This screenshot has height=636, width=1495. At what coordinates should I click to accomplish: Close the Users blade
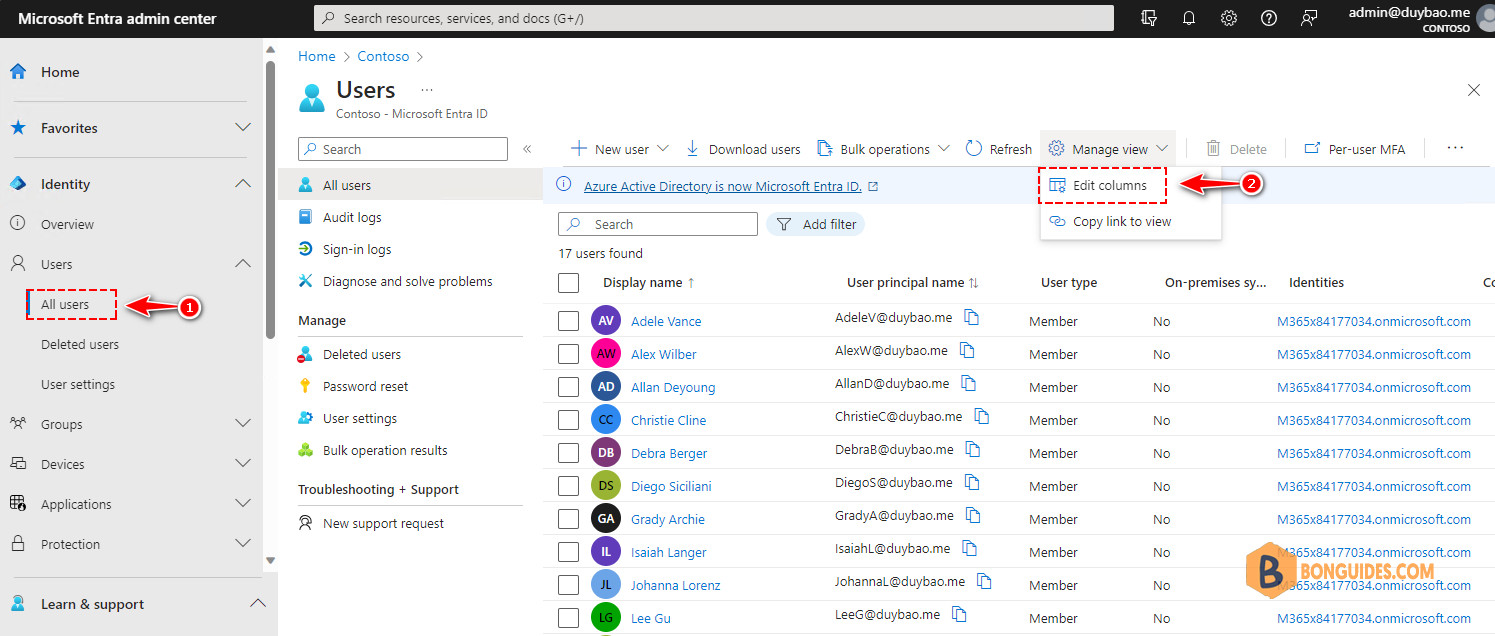click(x=1473, y=90)
